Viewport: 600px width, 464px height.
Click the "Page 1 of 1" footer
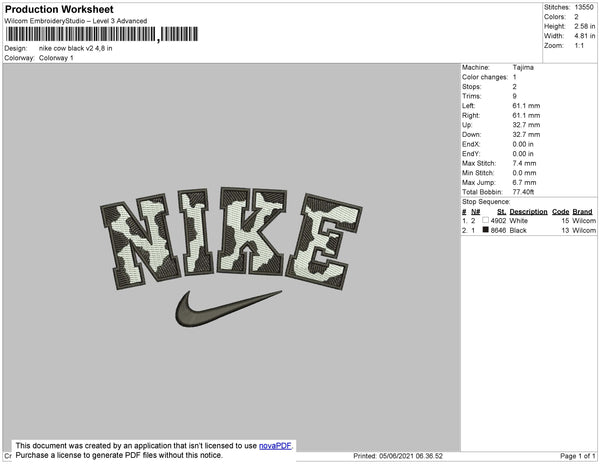(x=578, y=456)
